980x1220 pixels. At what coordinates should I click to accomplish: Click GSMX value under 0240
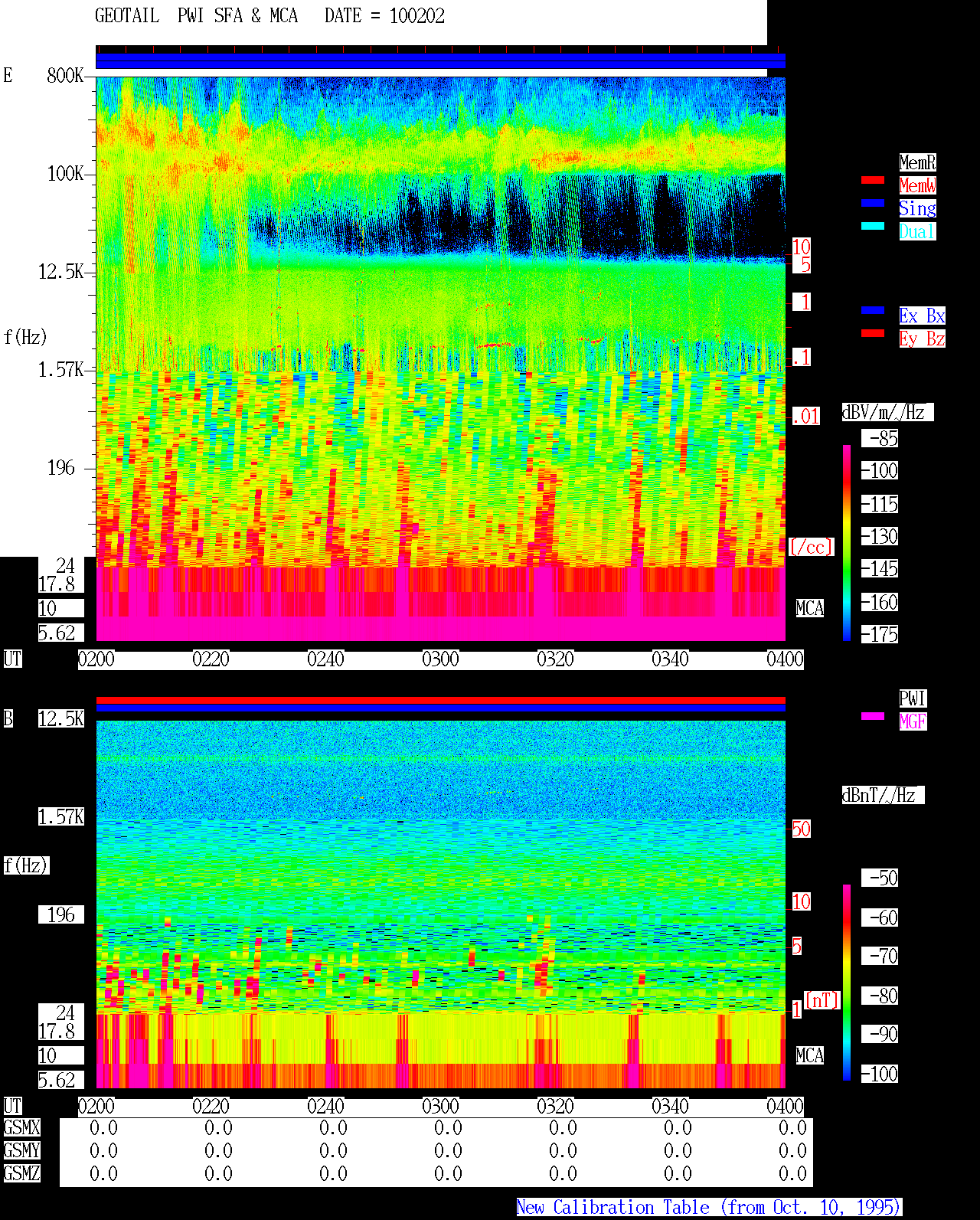pyautogui.click(x=333, y=1127)
